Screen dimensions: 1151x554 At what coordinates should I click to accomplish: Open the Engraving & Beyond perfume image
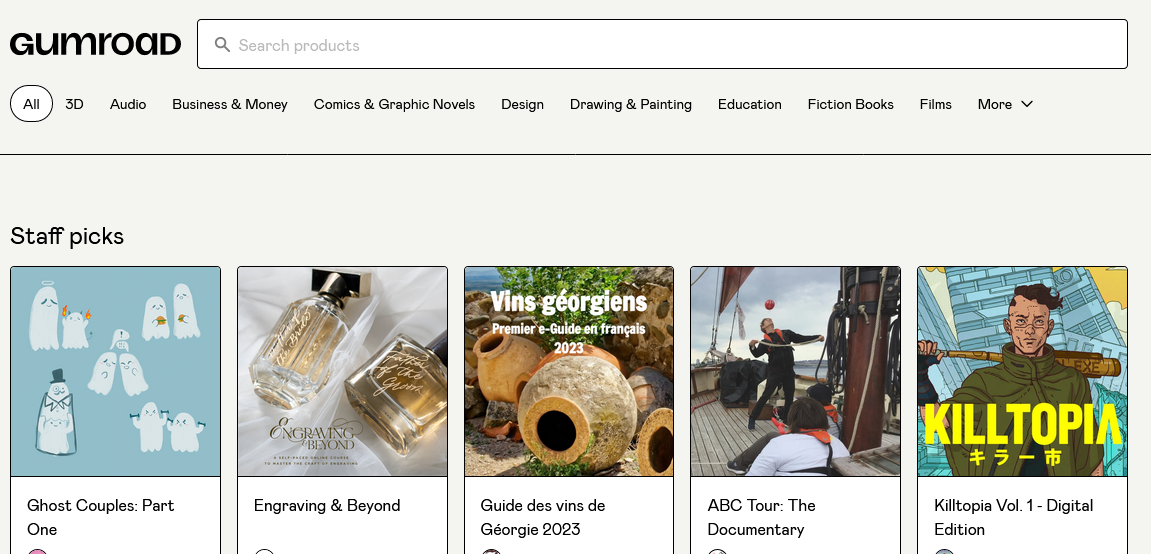pyautogui.click(x=342, y=371)
